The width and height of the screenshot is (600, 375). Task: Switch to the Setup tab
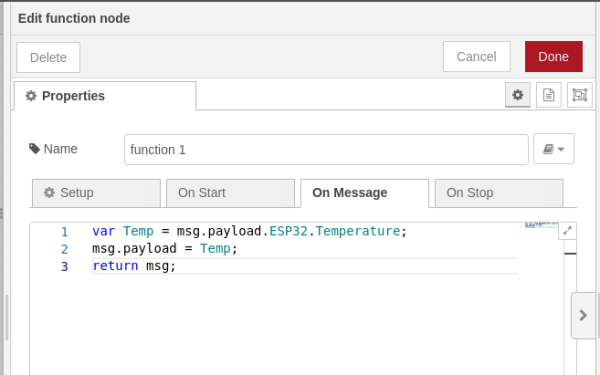pos(96,193)
